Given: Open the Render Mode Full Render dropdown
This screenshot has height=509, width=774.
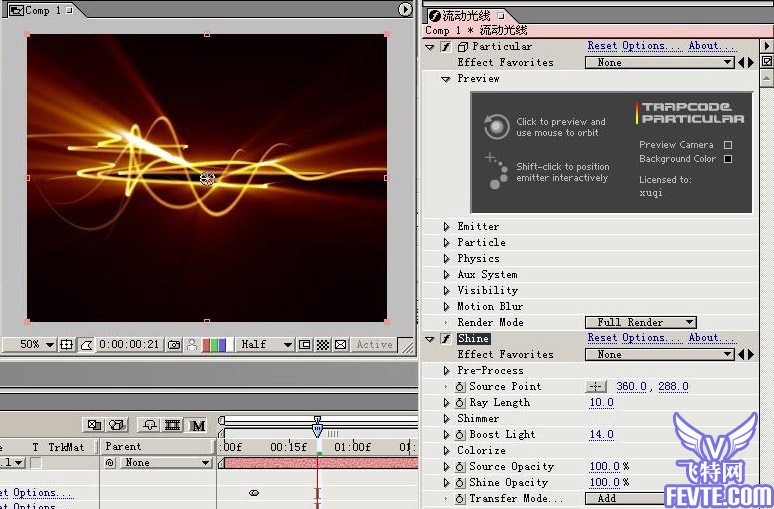Looking at the screenshot, I should (641, 322).
